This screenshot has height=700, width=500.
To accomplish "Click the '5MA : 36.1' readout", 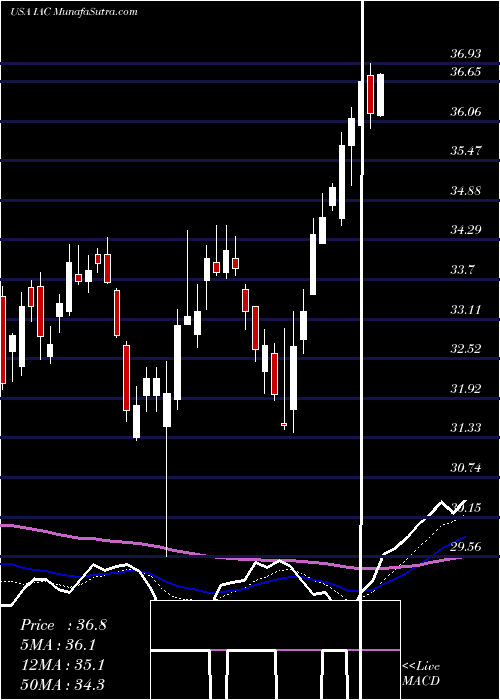I will (x=58, y=645).
